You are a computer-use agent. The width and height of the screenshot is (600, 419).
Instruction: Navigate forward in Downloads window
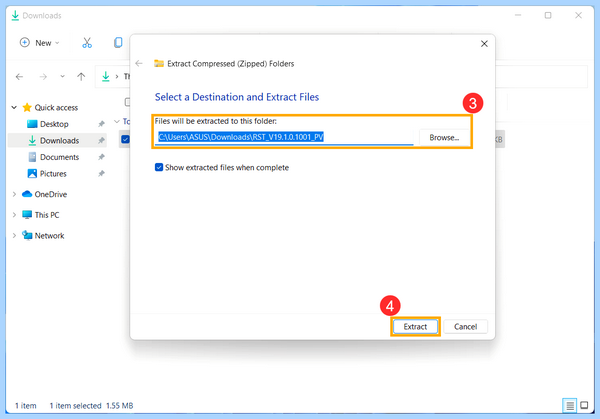[x=43, y=77]
